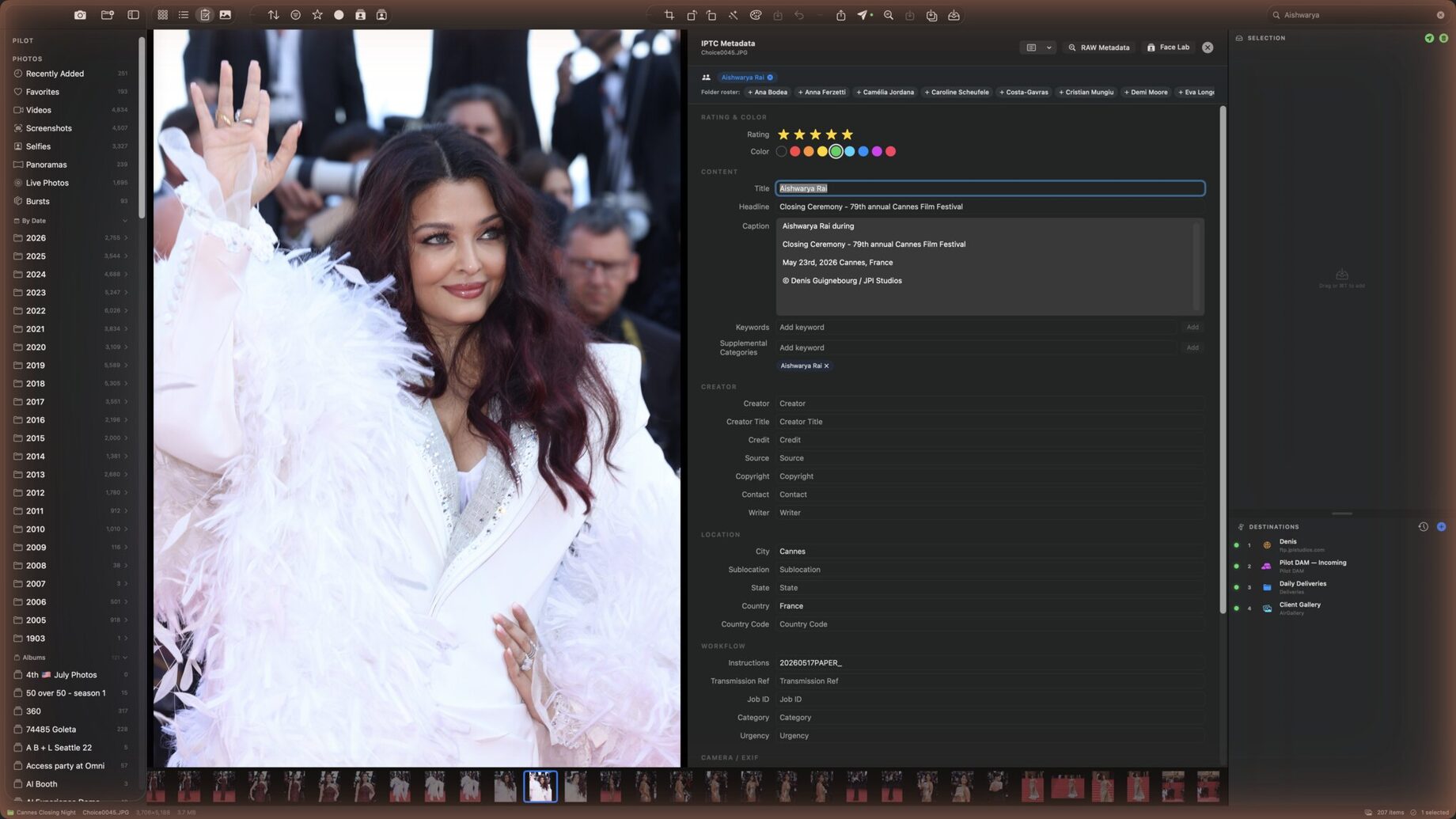This screenshot has width=1456, height=819.
Task: Expand the 2024 date folder
Action: point(126,275)
